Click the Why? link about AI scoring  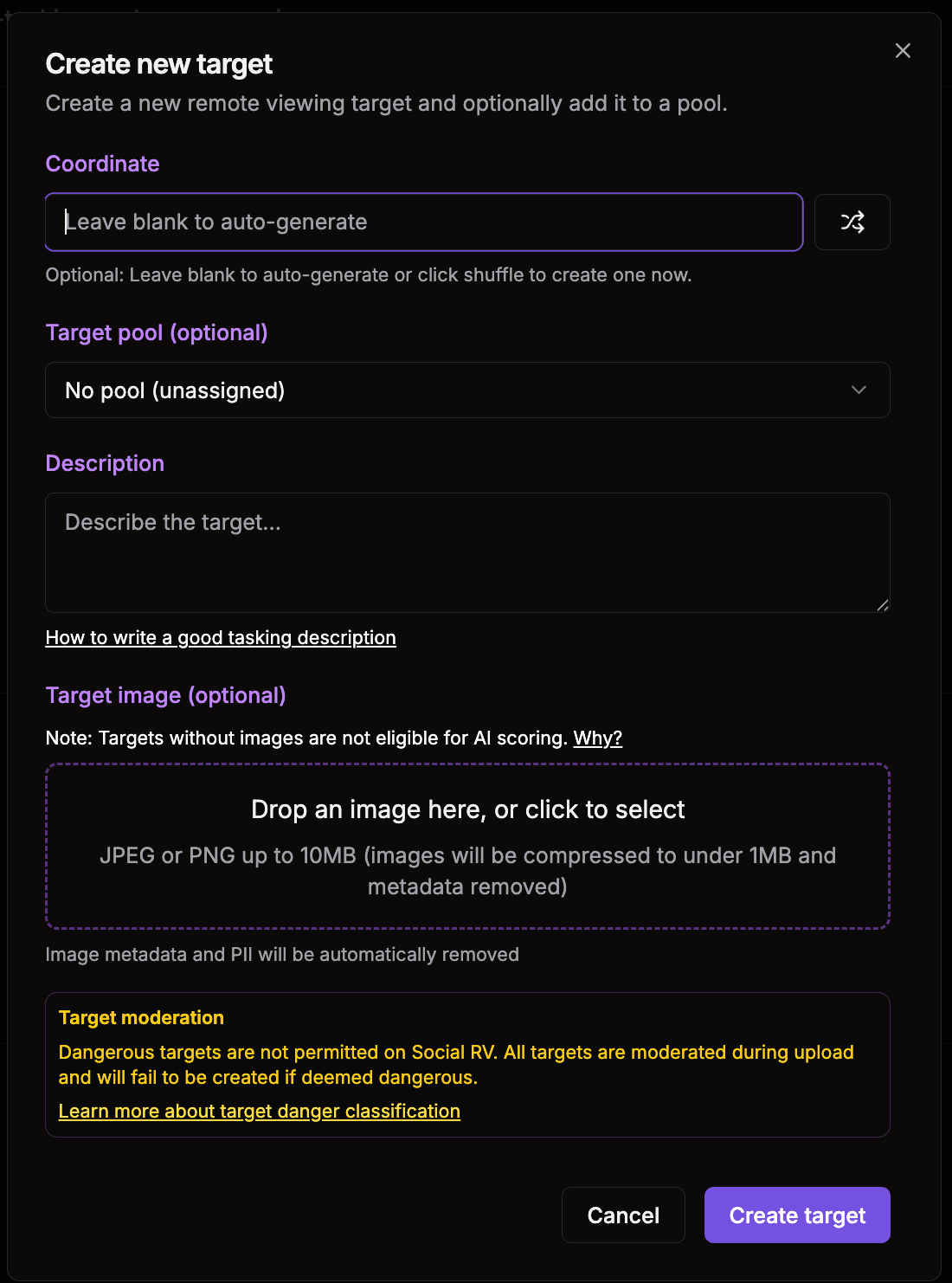[598, 738]
